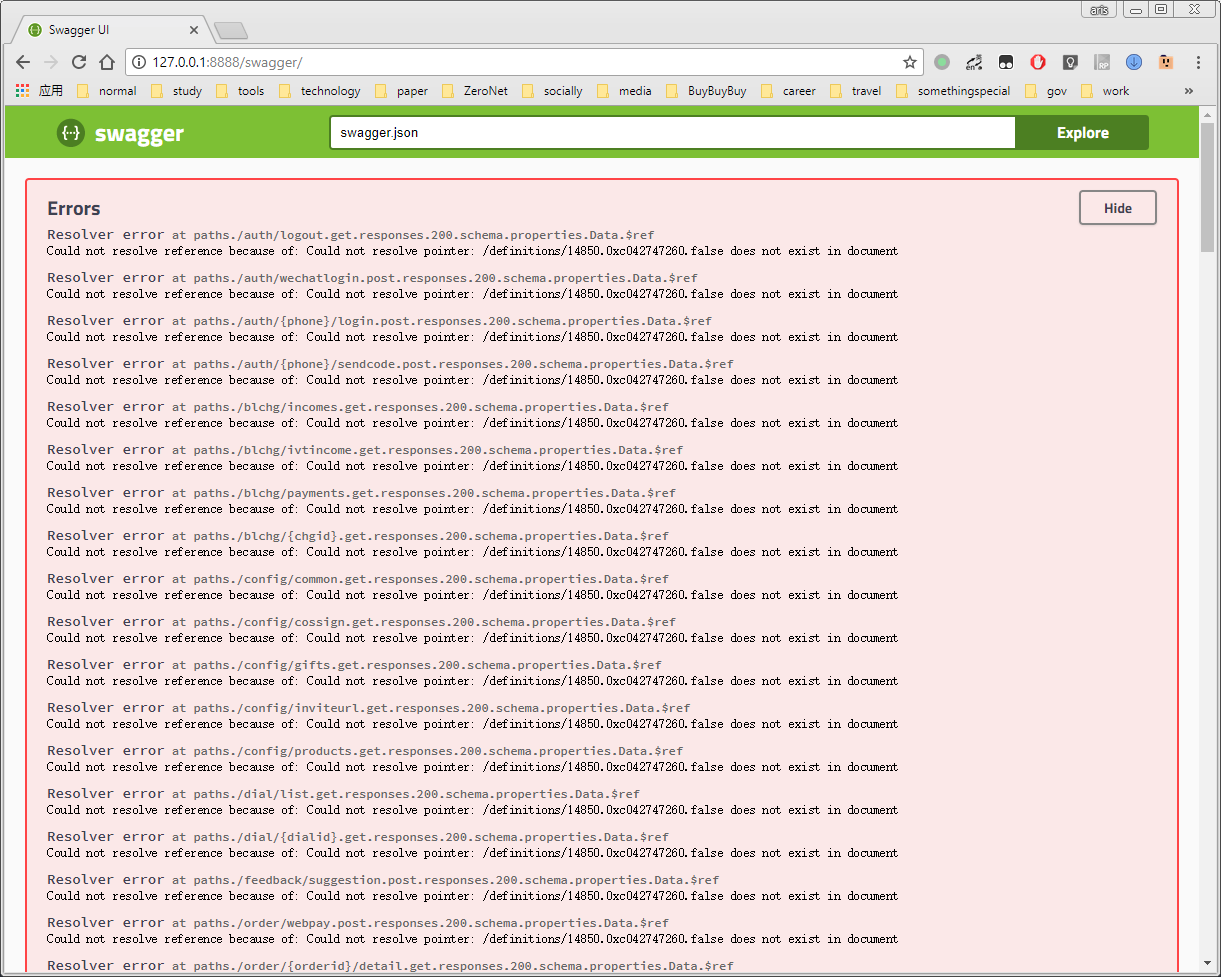
Task: Click the /feedback/suggestion.post error line
Action: pyautogui.click(x=383, y=880)
